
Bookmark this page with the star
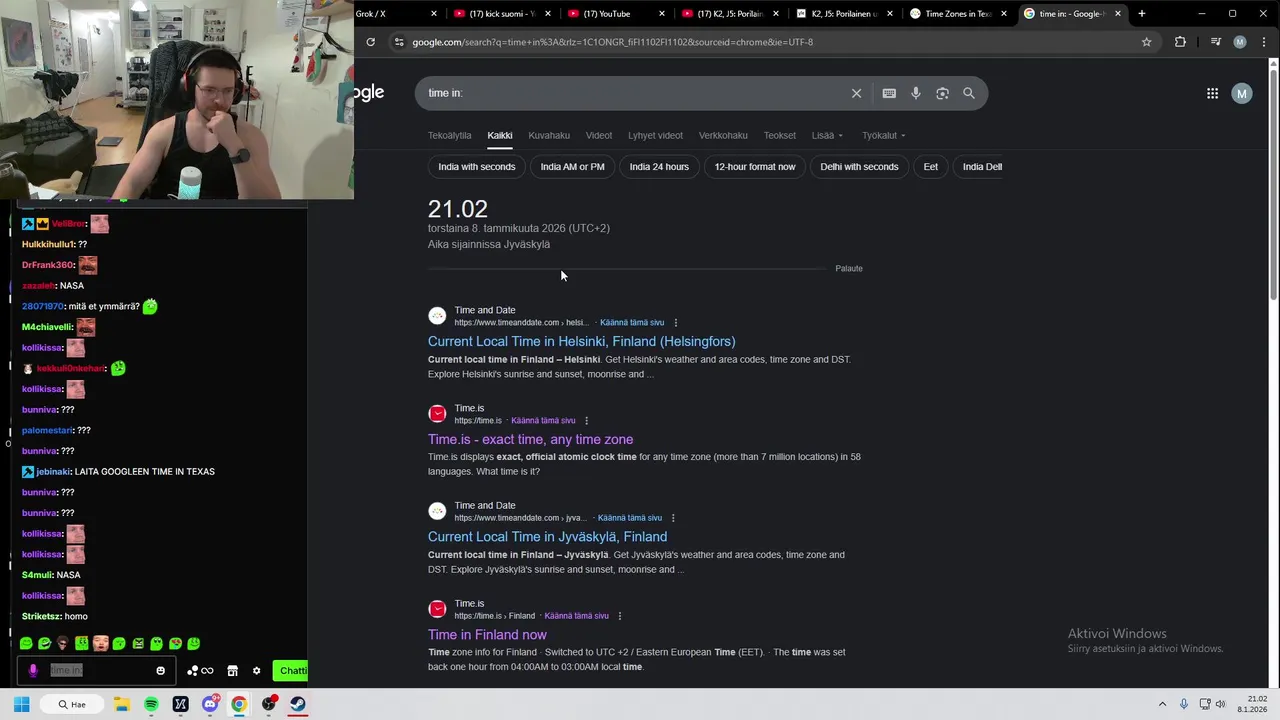point(1147,42)
